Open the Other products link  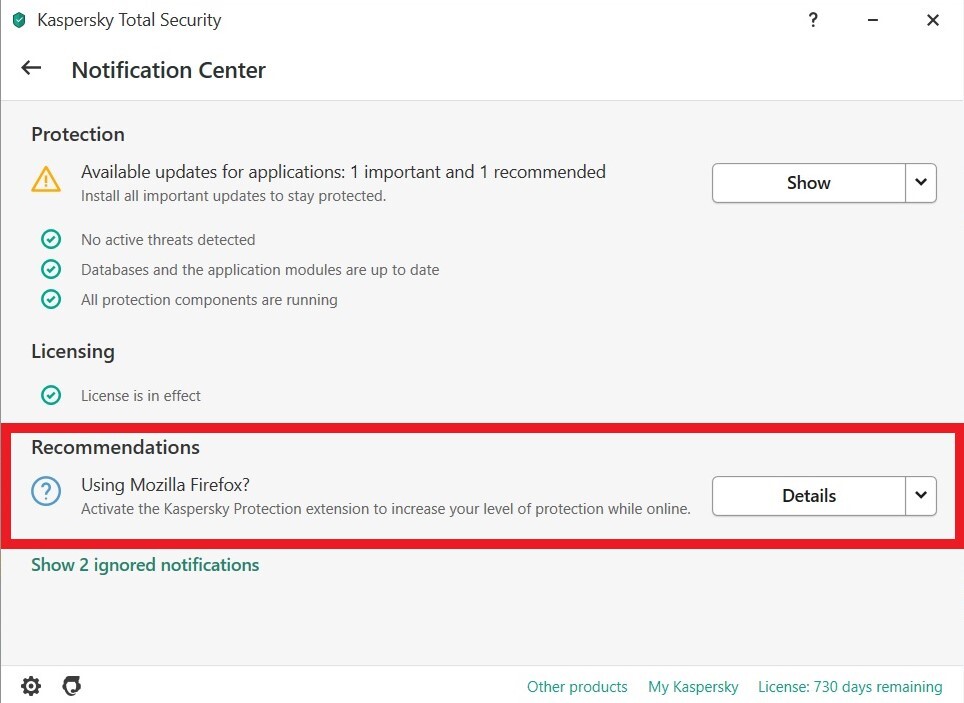click(577, 686)
